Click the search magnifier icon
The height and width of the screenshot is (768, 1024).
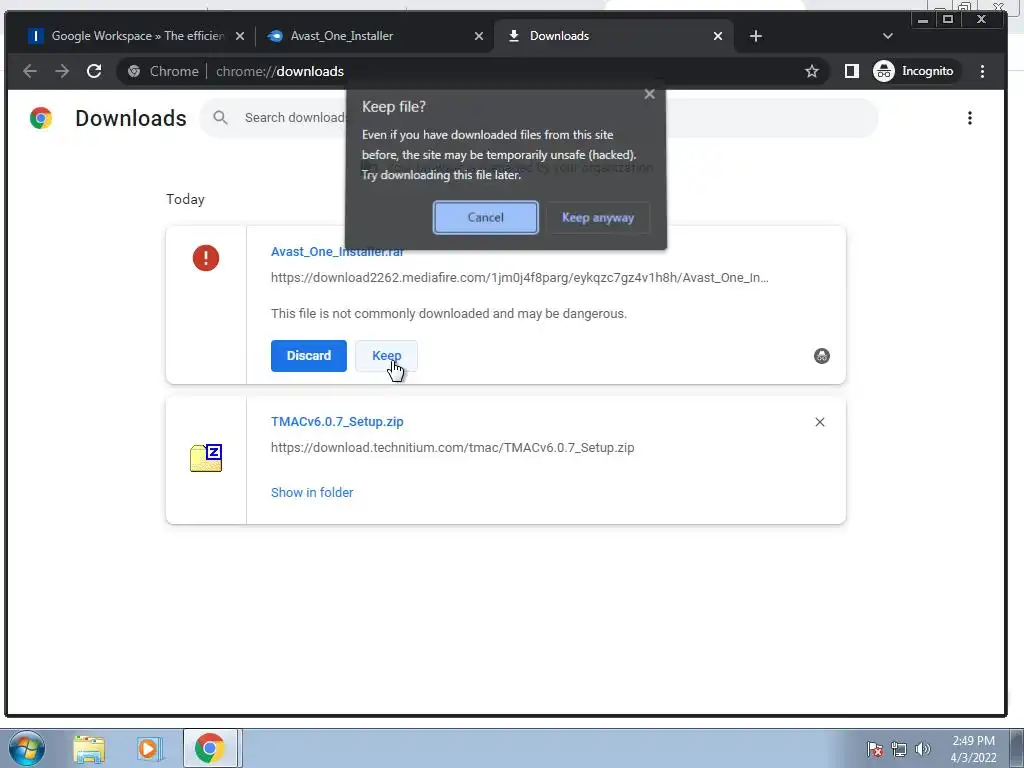pos(220,118)
